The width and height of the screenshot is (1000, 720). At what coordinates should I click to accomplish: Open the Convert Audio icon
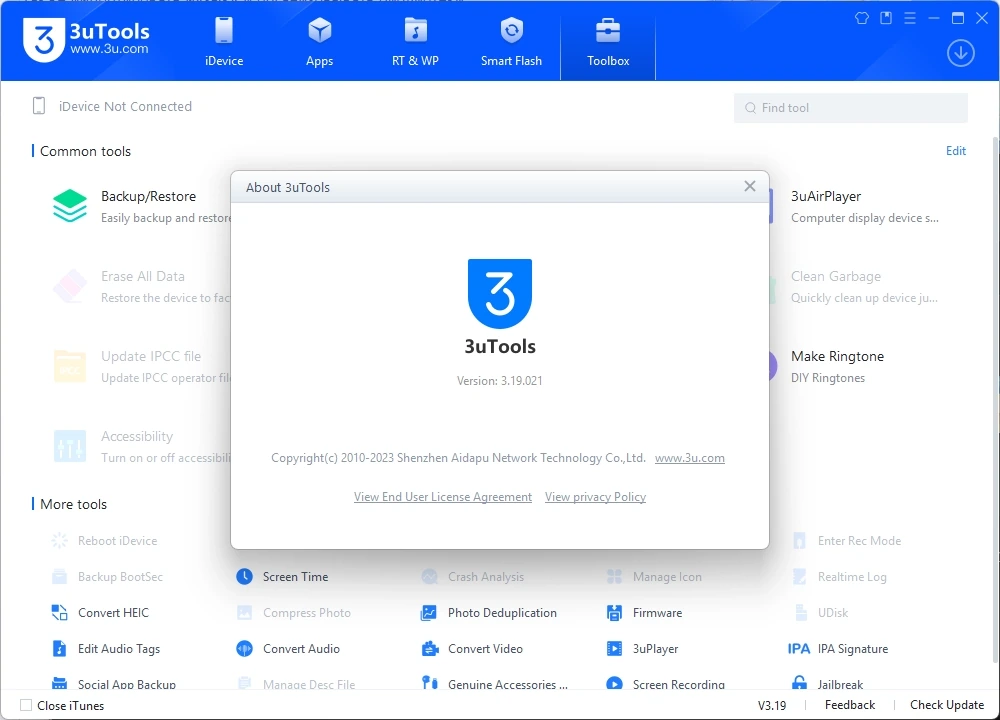244,649
